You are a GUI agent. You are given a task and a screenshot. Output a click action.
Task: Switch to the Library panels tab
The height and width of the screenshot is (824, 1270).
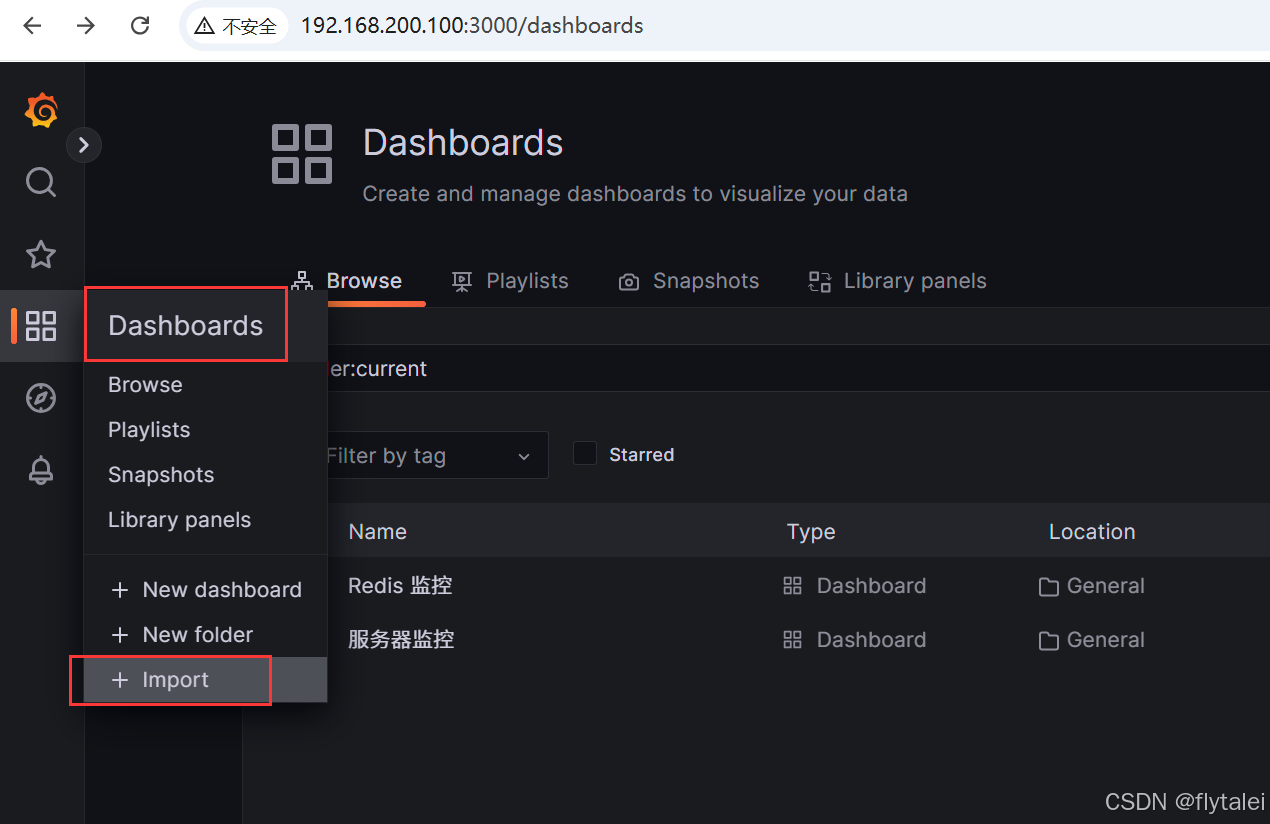[897, 281]
